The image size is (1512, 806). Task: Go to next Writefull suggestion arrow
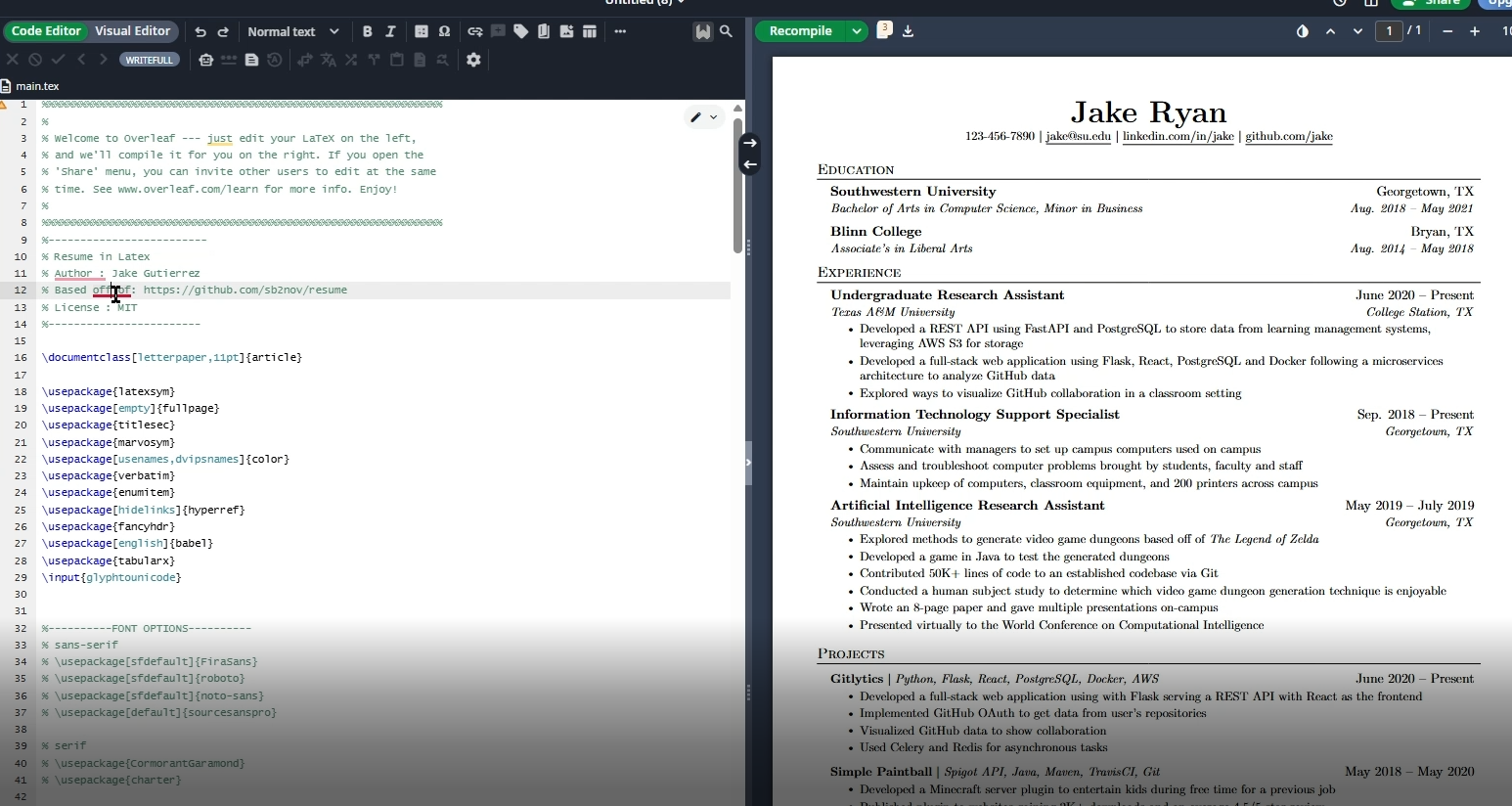(104, 60)
